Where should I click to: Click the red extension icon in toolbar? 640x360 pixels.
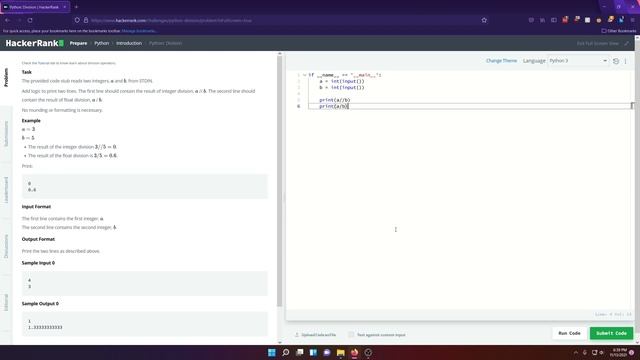565,20
